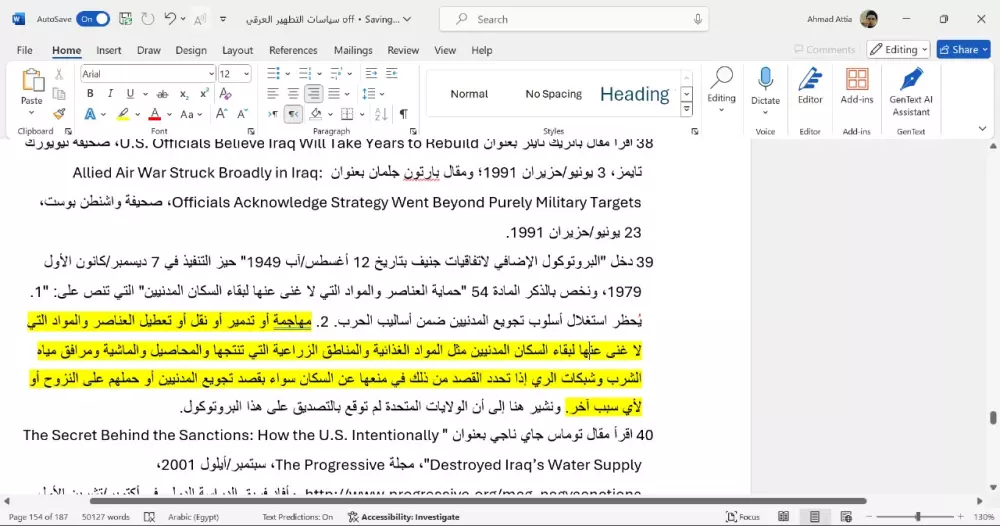This screenshot has height=526, width=1000.
Task: Switch to the Layout tab
Action: 237,50
